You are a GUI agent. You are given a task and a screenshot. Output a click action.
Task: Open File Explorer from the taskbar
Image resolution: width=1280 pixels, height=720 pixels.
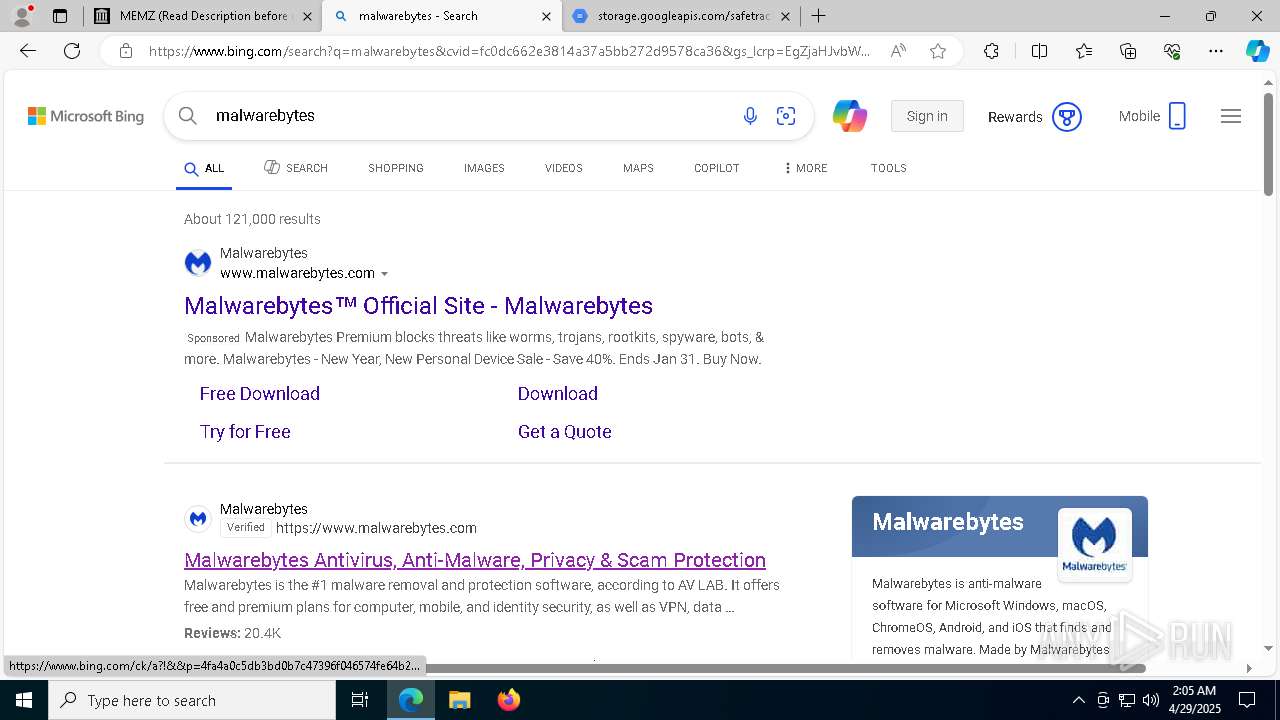point(459,700)
